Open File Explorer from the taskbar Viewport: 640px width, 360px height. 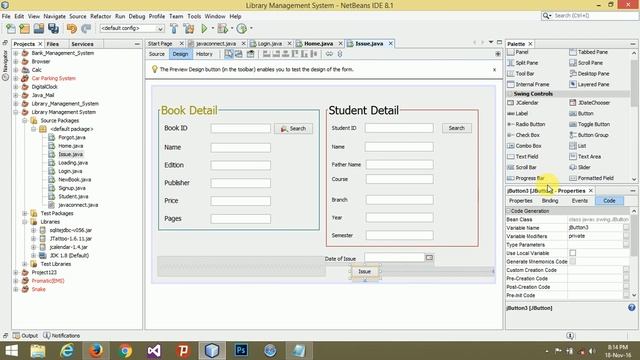coord(38,351)
